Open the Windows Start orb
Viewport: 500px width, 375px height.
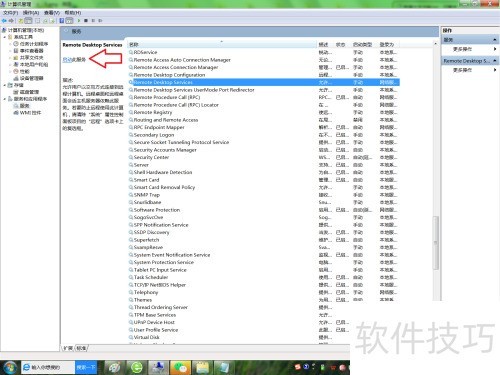pyautogui.click(x=10, y=367)
